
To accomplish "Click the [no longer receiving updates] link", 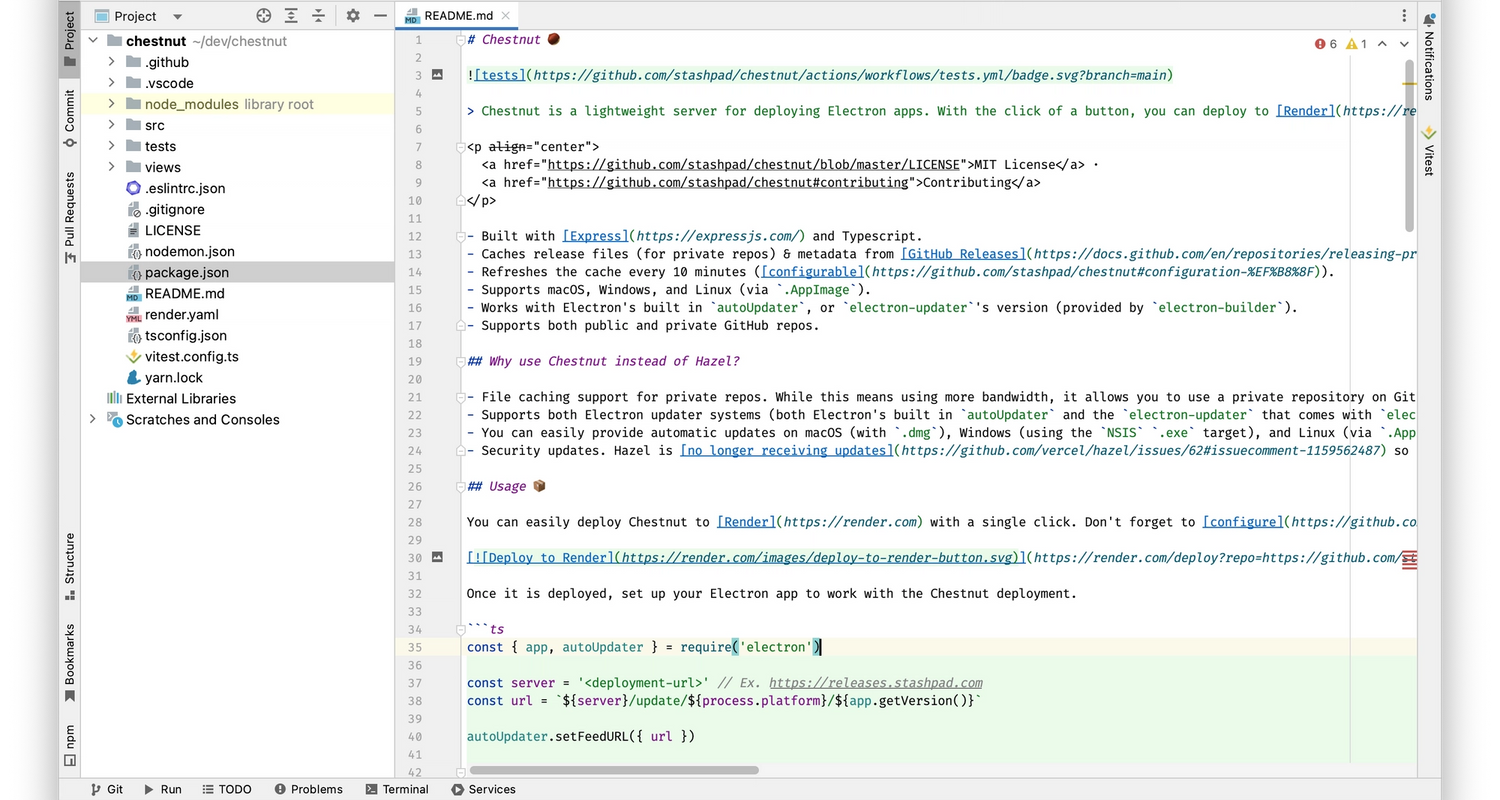I will [x=787, y=450].
